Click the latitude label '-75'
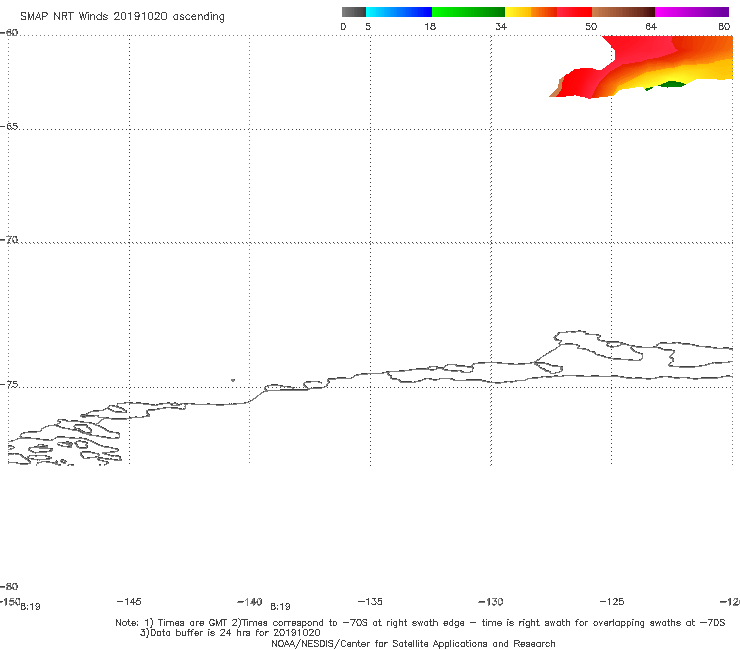The image size is (740, 650). click(9, 384)
